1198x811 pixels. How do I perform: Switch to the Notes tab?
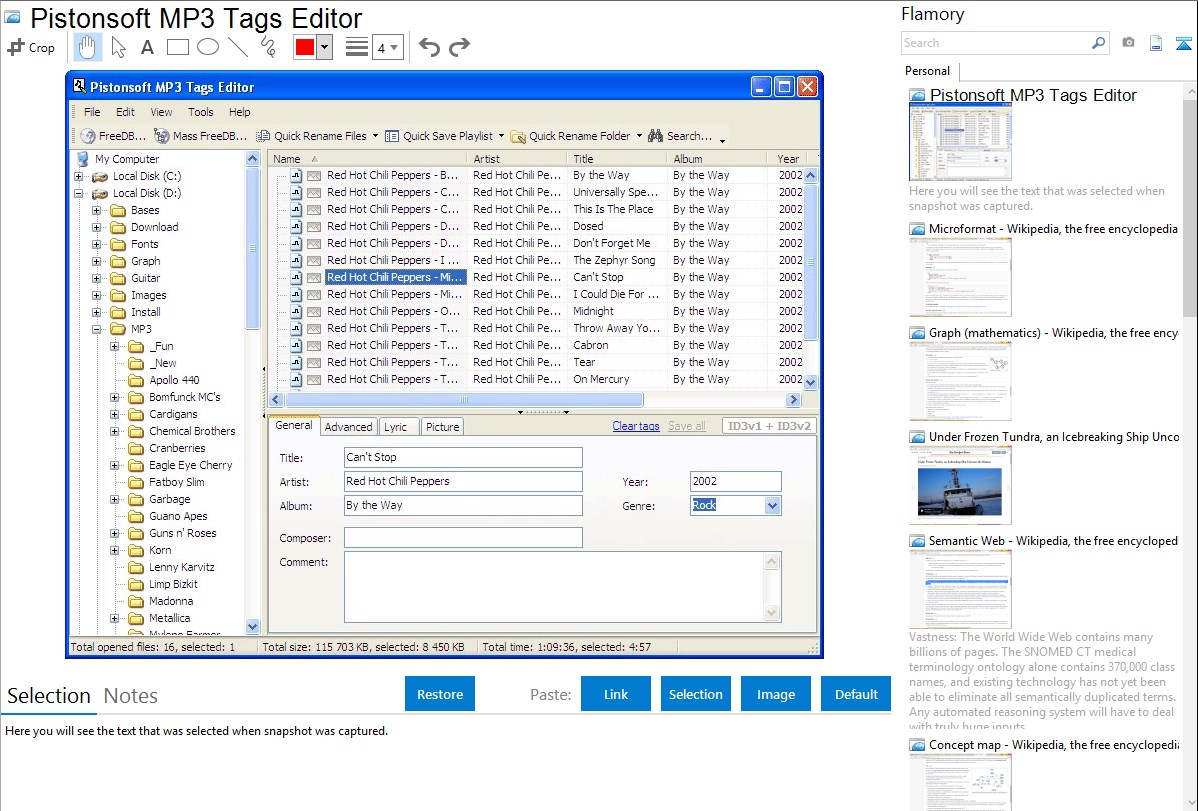130,696
